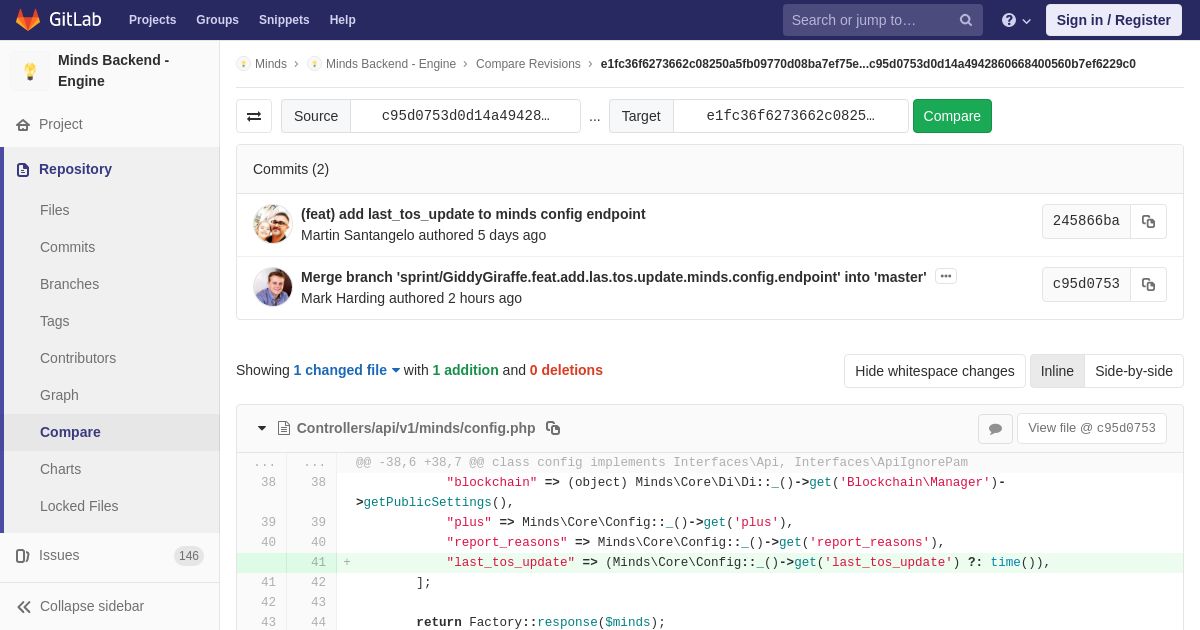Viewport: 1200px width, 630px height.
Task: Switch diff view to Side-by-side
Action: (1134, 371)
